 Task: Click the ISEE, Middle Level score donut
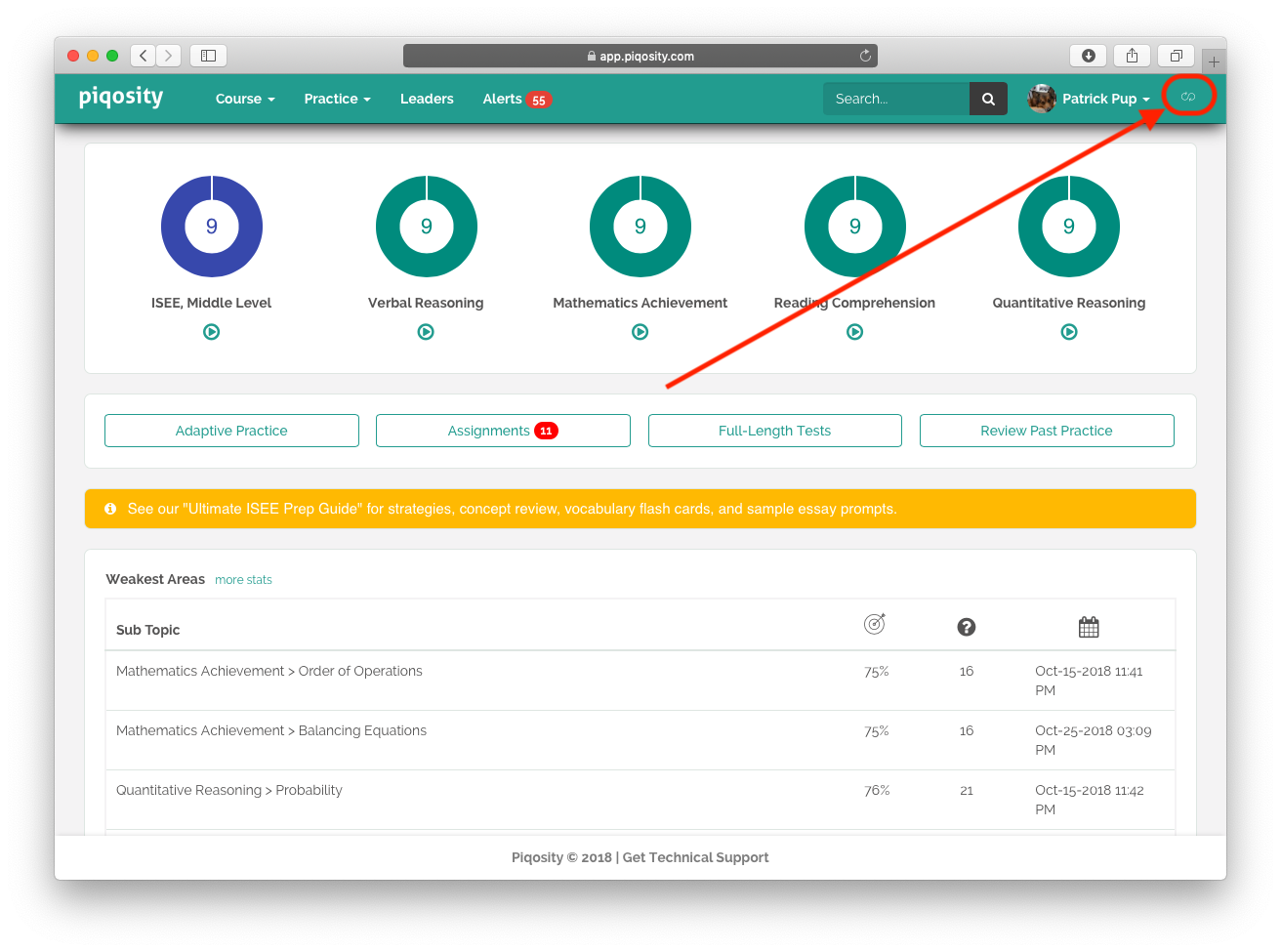point(212,227)
